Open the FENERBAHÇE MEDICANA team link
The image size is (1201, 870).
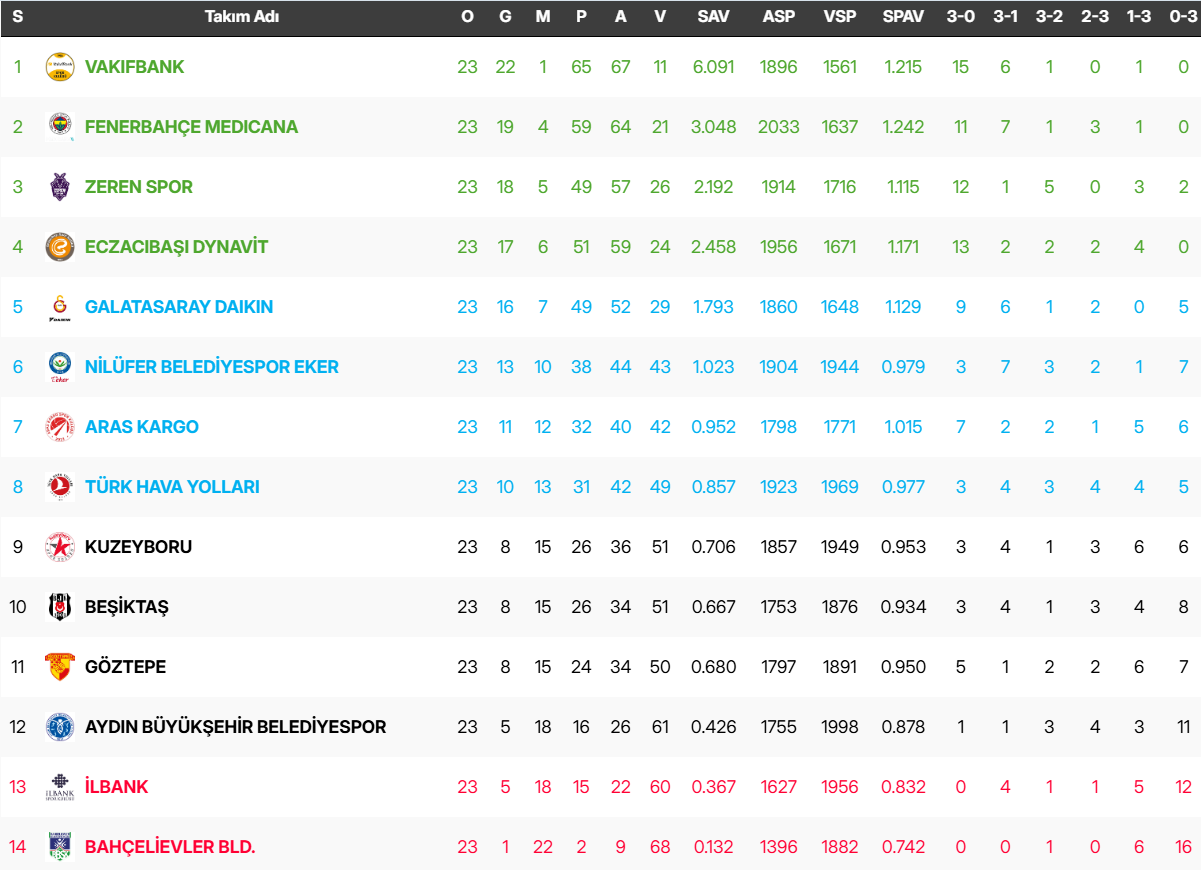192,127
